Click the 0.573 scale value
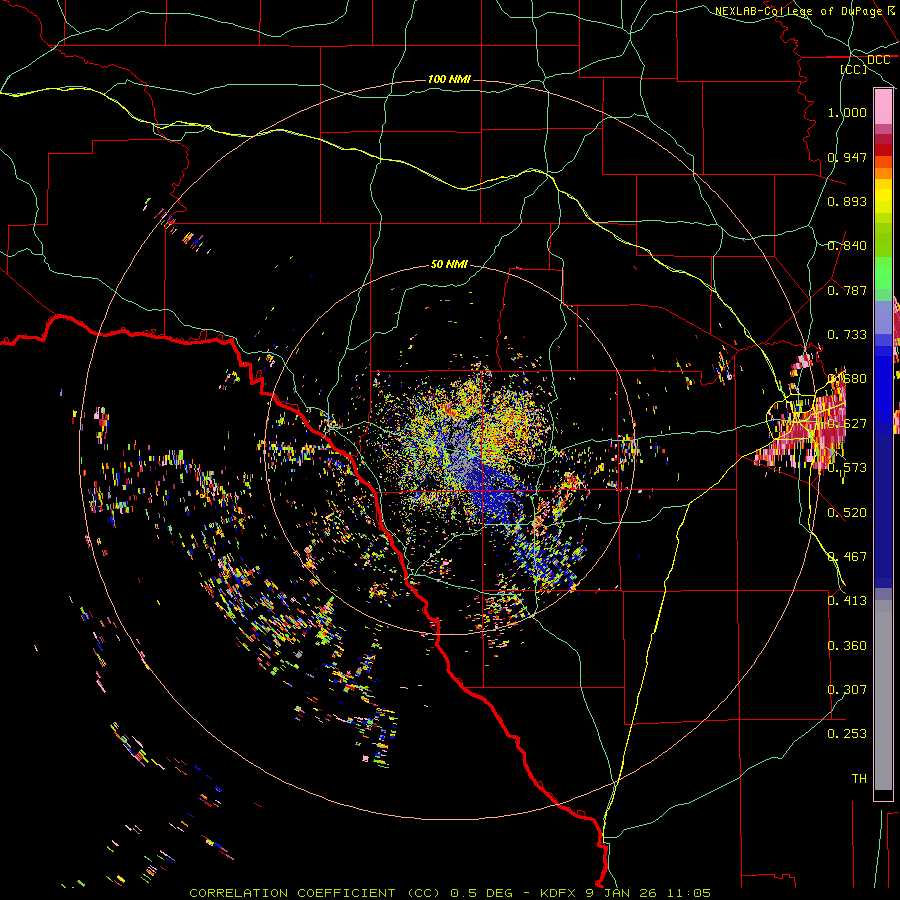 point(847,468)
